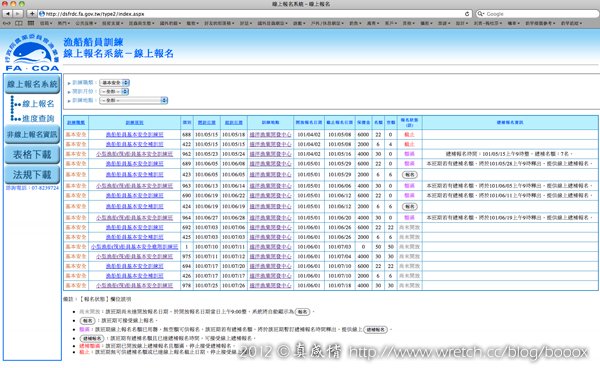Click the 額滿 status in class 962 row
Viewport: 600px width, 368px height.
(x=409, y=154)
